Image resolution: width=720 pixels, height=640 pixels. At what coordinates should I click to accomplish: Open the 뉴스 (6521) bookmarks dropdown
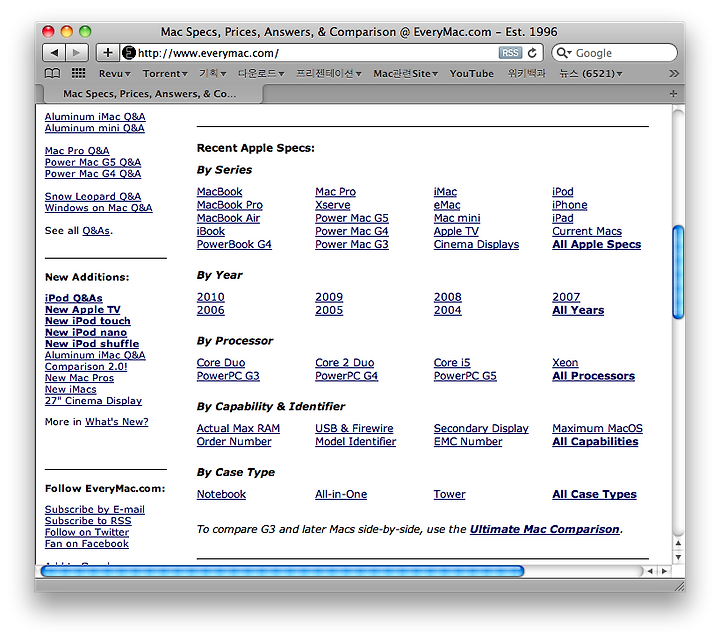[591, 73]
